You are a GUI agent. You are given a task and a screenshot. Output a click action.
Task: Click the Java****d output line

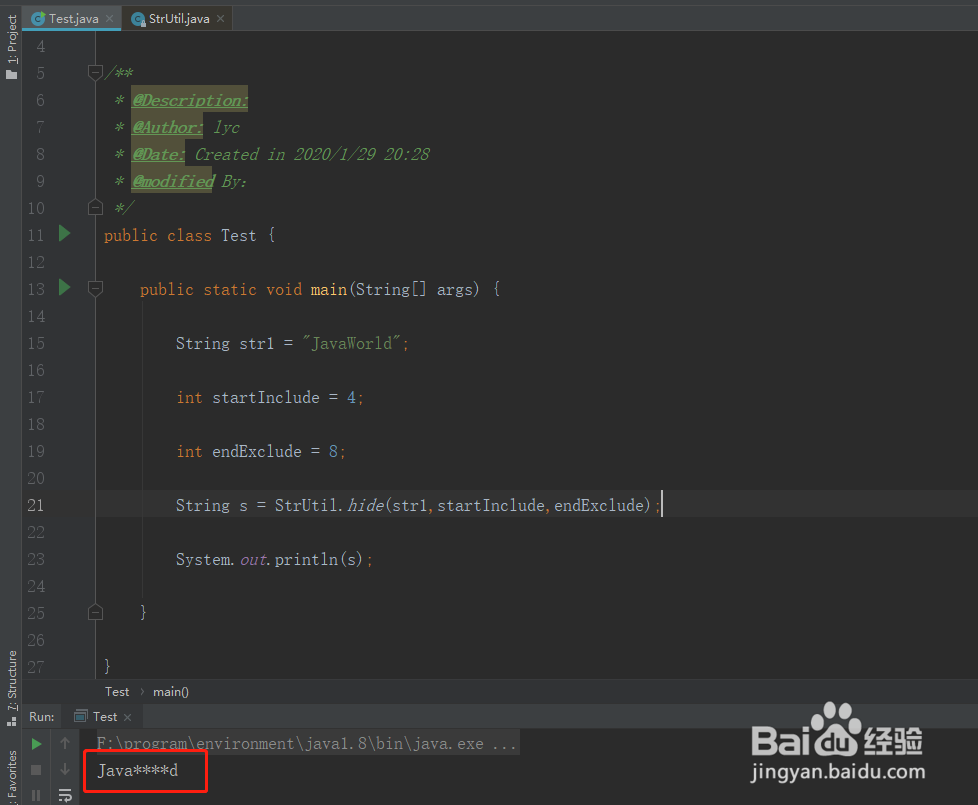pyautogui.click(x=138, y=771)
